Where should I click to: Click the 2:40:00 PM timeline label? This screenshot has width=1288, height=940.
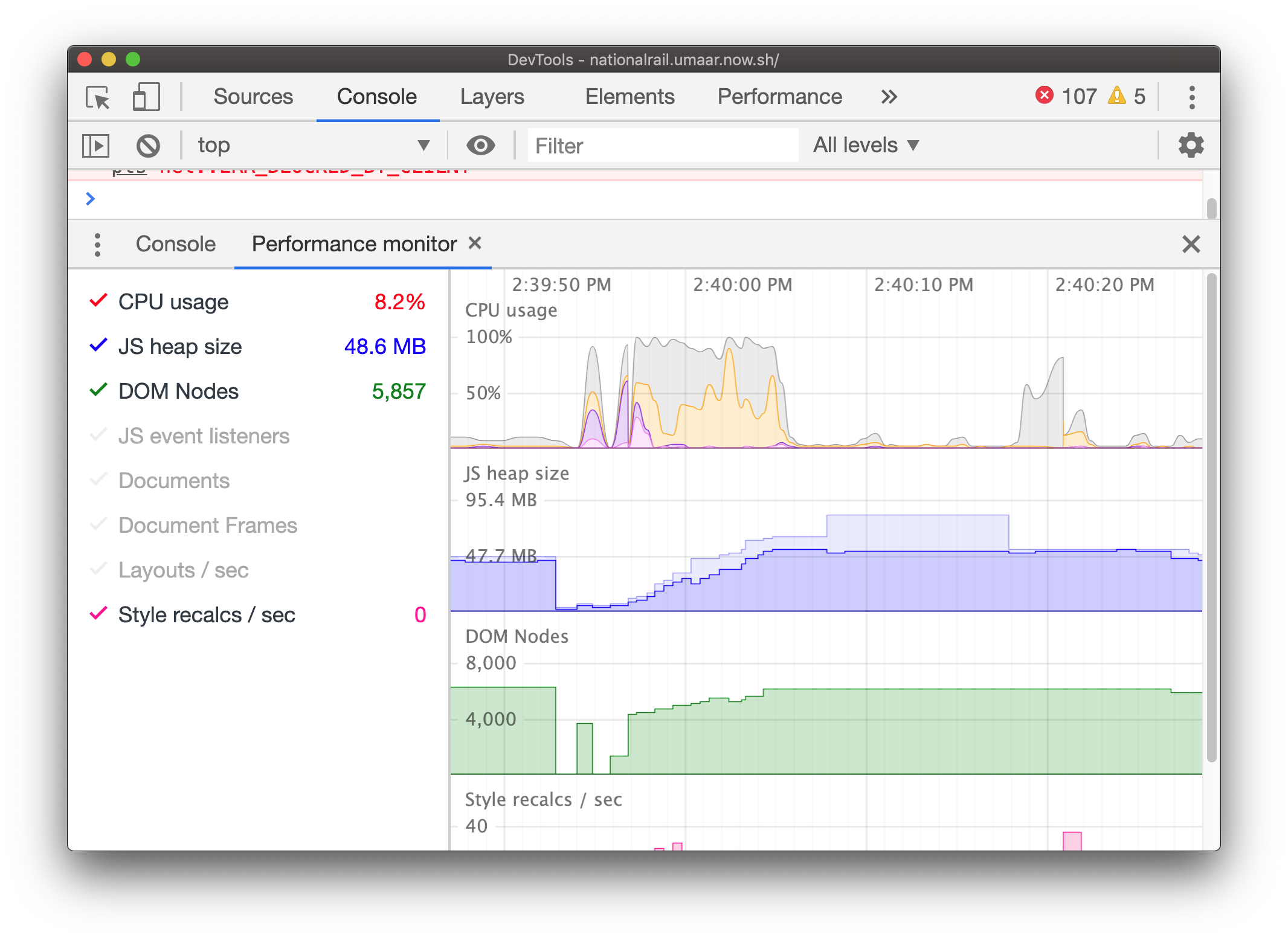[x=742, y=285]
